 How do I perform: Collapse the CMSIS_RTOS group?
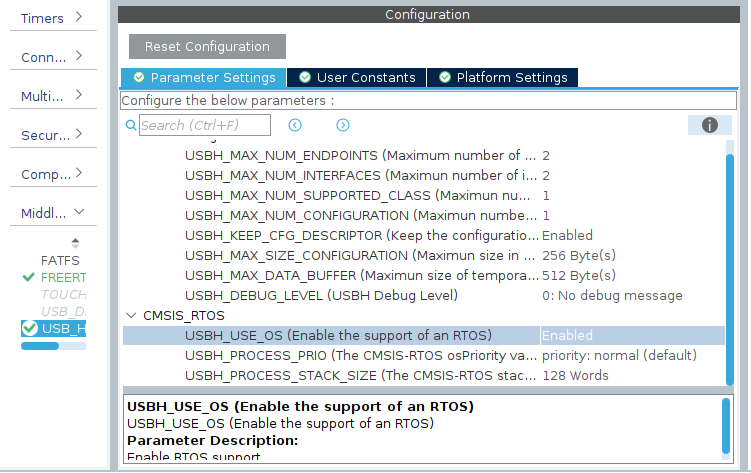pyautogui.click(x=131, y=315)
